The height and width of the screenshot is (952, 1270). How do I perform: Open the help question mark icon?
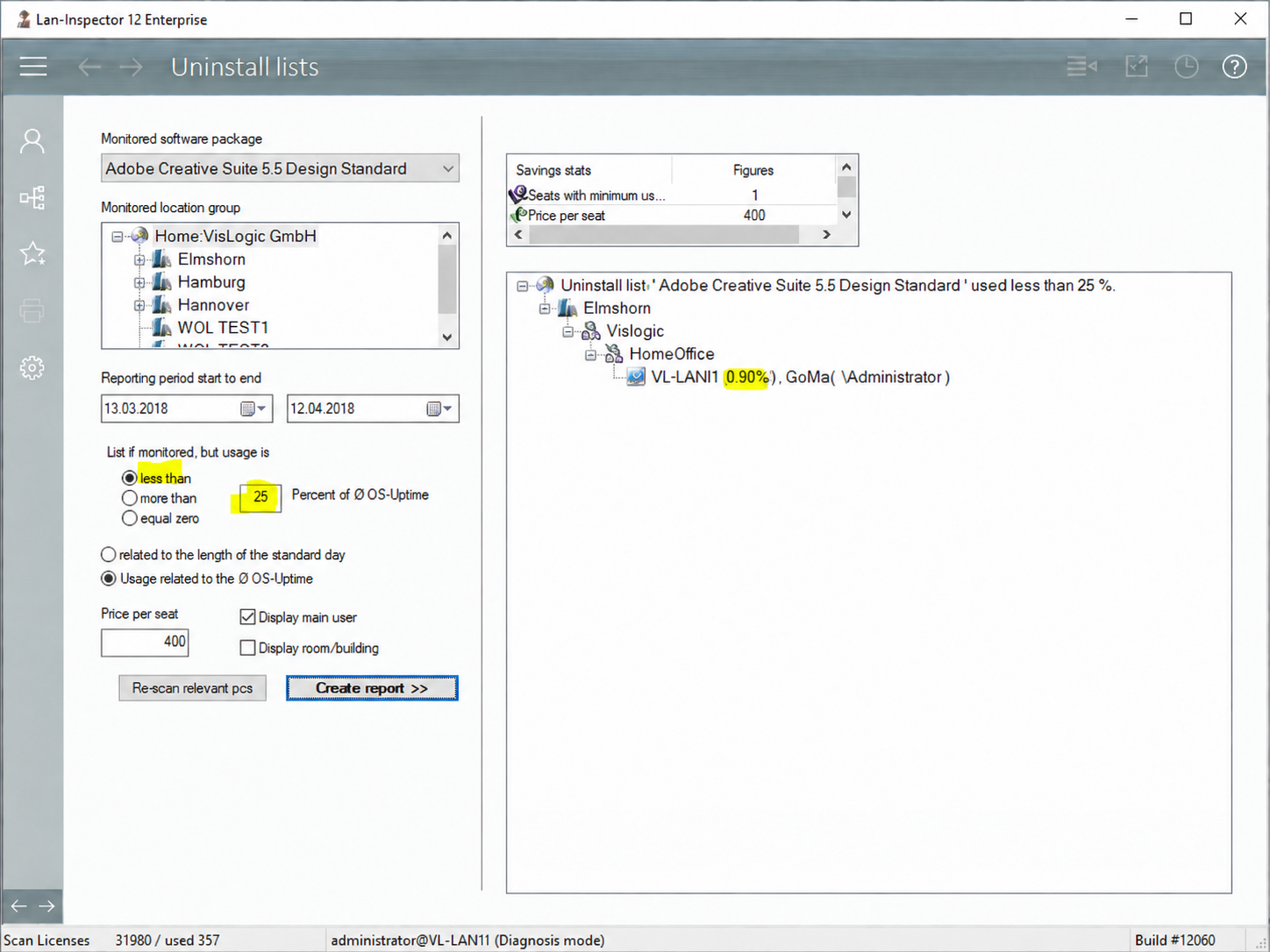(x=1235, y=67)
